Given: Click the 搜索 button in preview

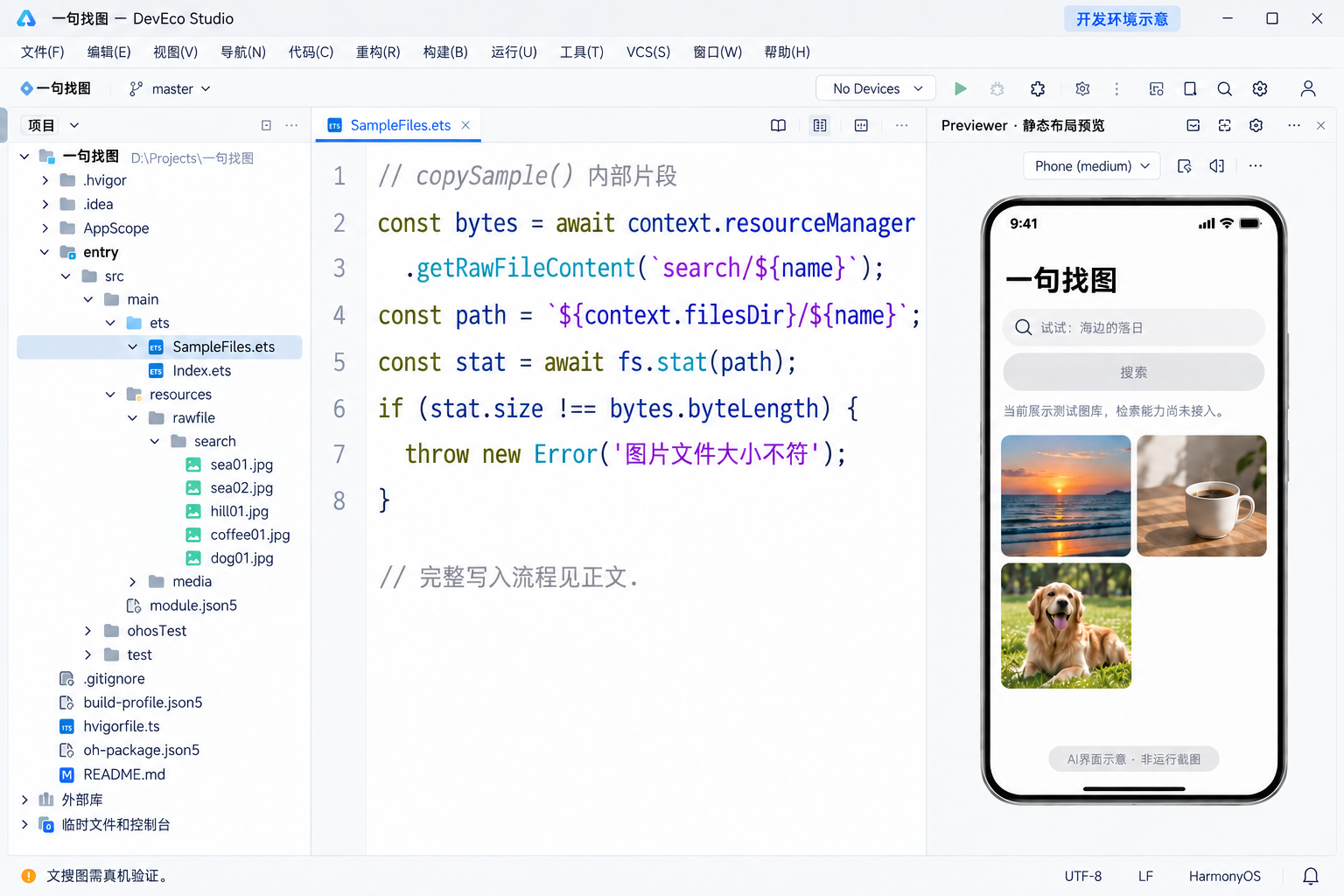Looking at the screenshot, I should pos(1134,372).
